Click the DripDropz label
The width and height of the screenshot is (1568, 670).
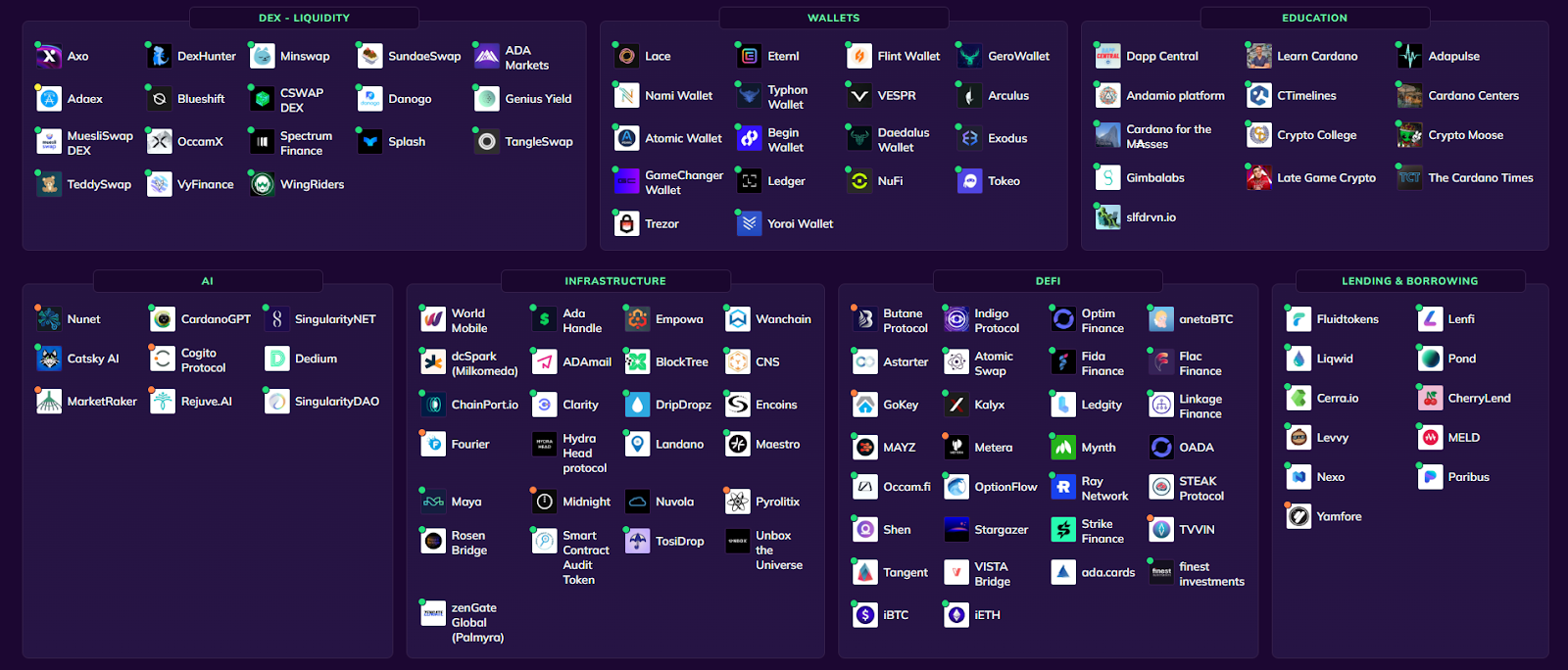683,405
